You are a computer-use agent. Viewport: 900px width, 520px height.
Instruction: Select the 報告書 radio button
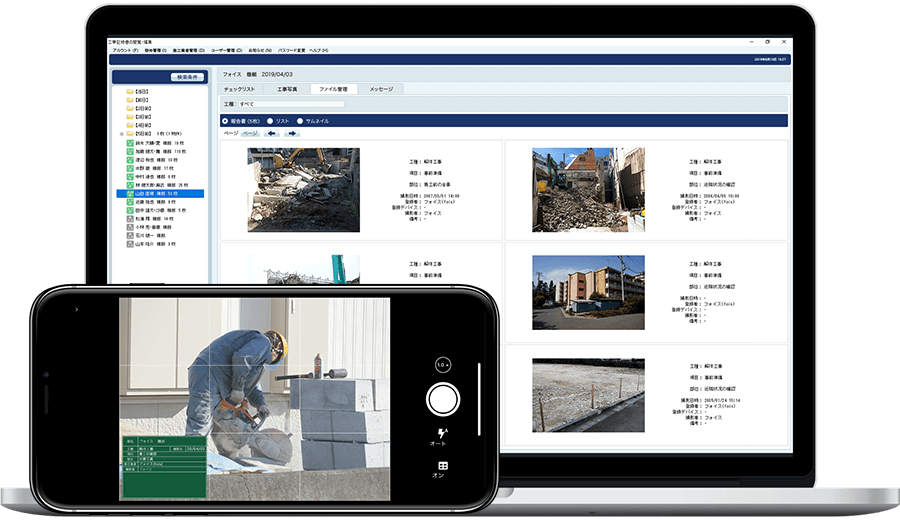(x=226, y=120)
